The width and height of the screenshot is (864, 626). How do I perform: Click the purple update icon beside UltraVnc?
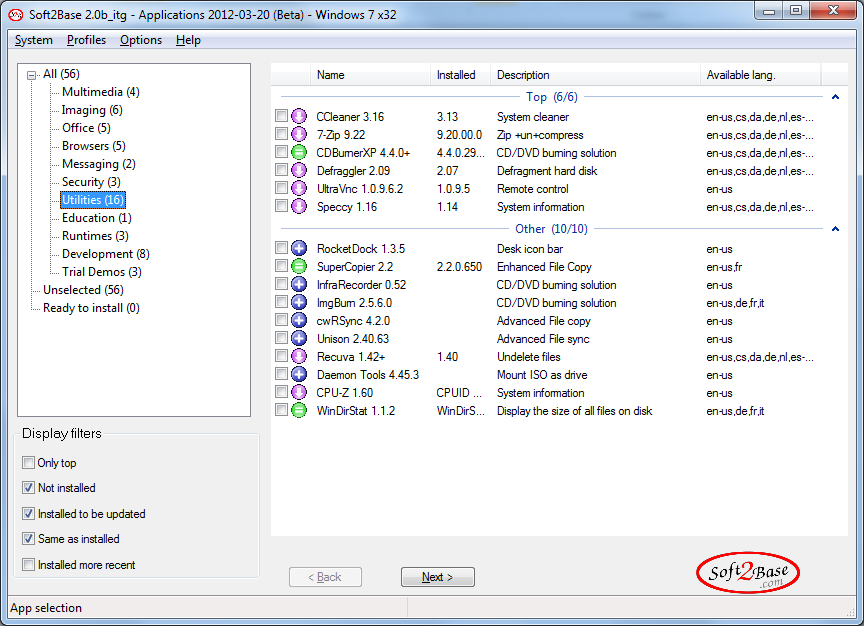click(x=299, y=188)
